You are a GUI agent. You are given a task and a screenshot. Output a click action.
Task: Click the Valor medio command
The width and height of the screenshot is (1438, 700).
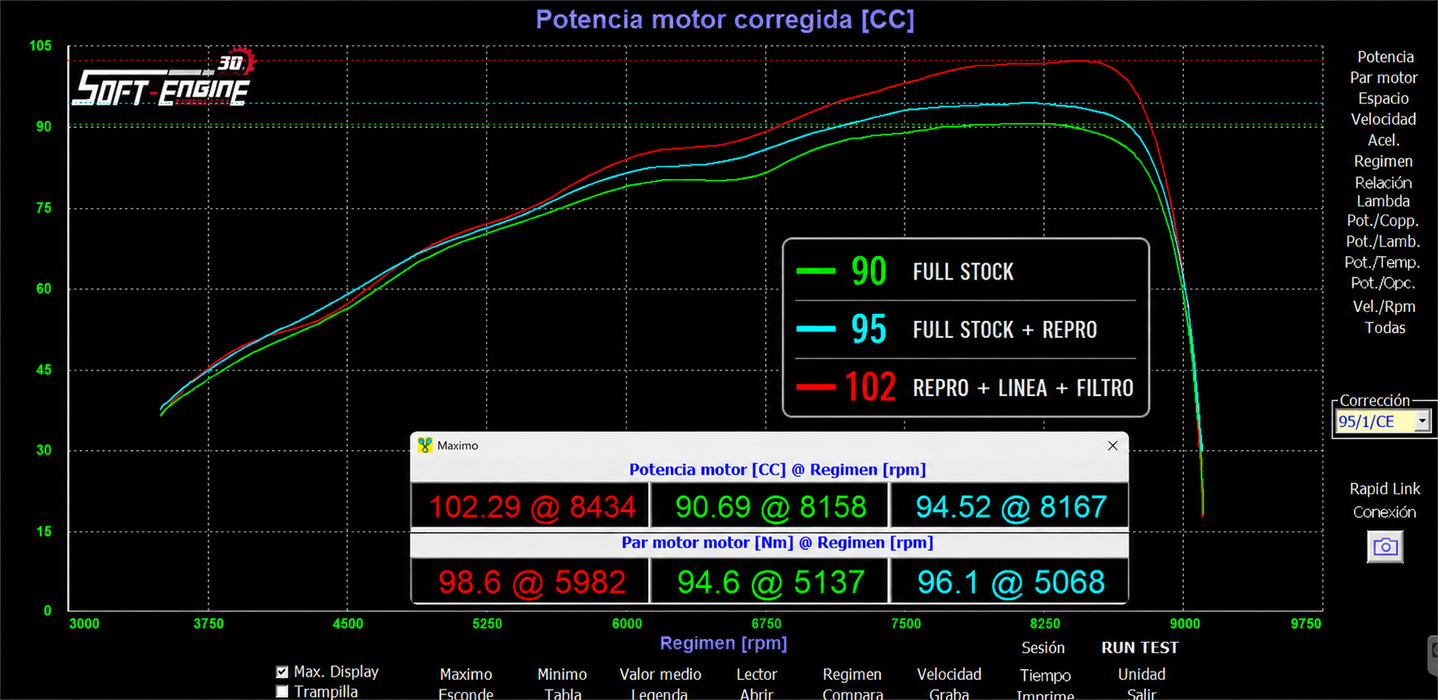660,675
